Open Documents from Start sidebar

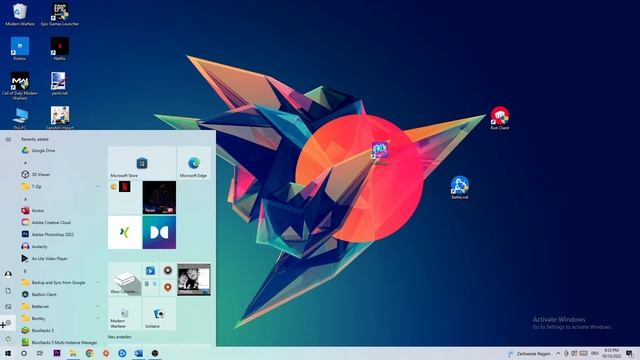[x=8, y=291]
